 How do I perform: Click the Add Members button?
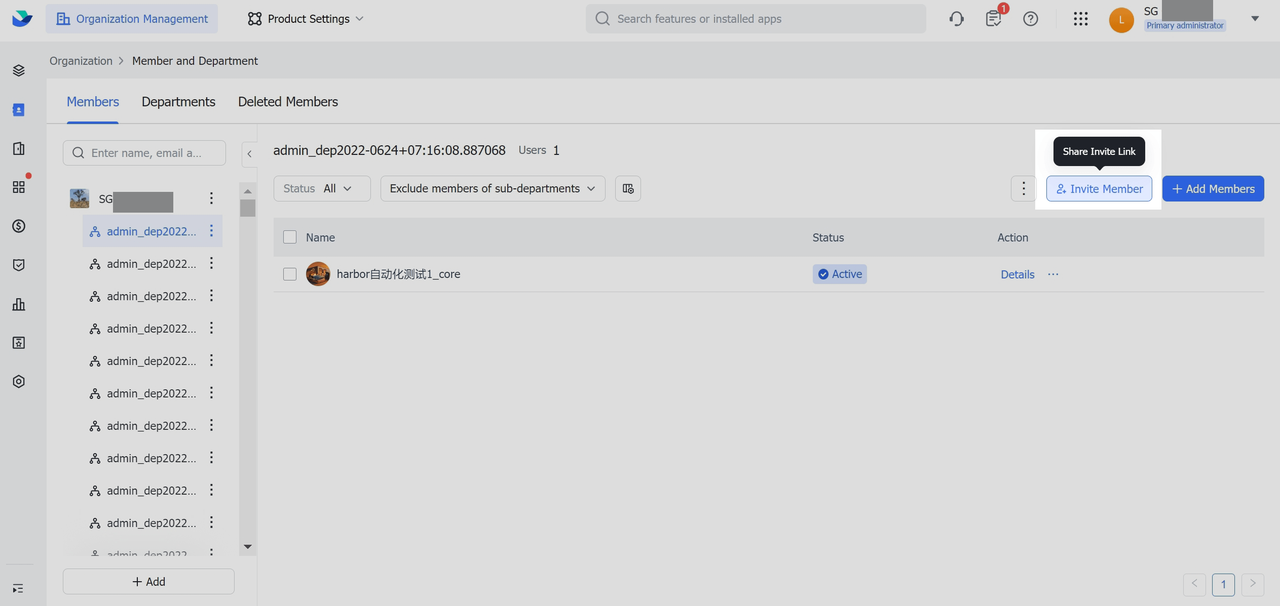(x=1212, y=188)
